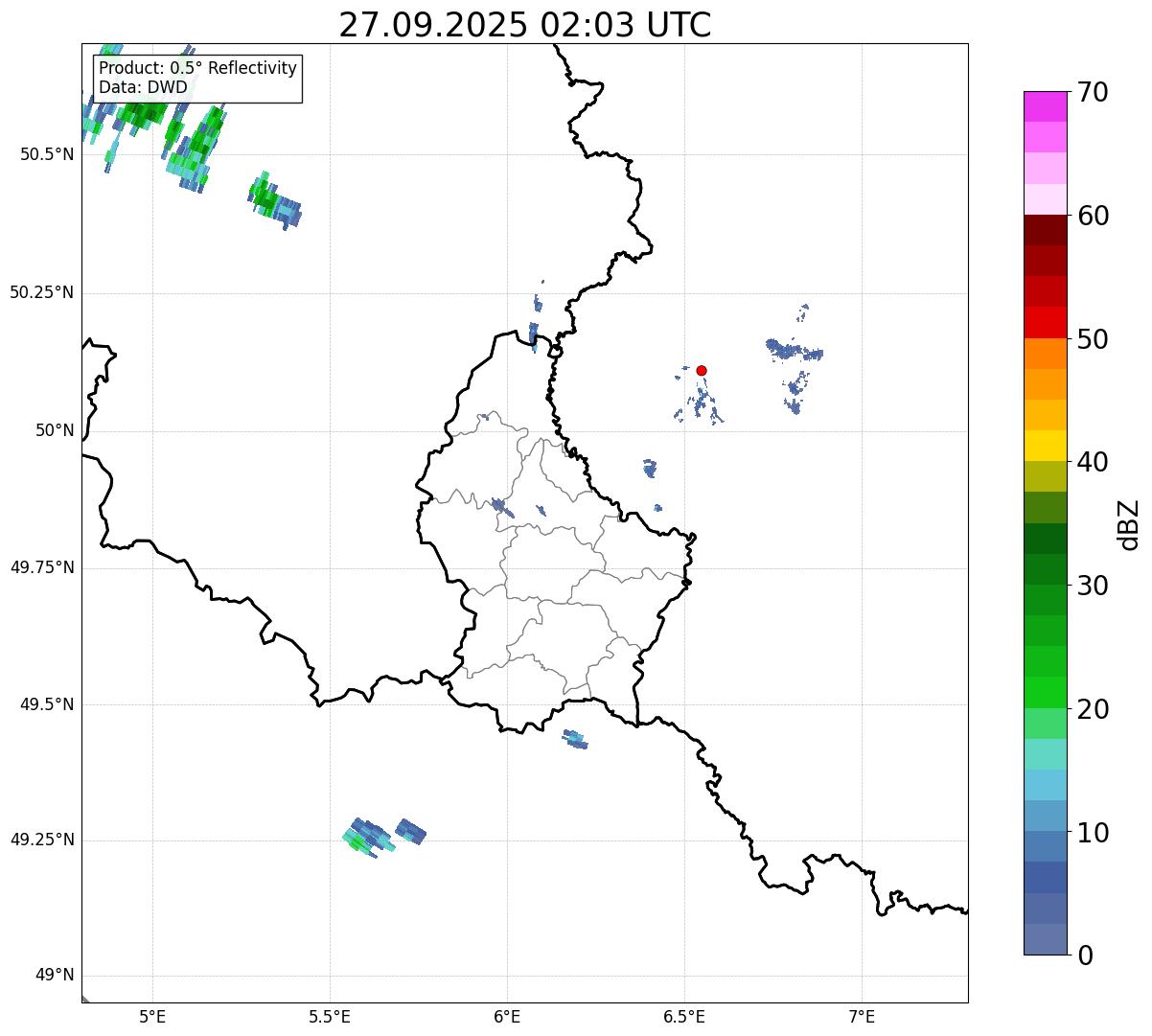Click the blue echo patch near 50.15°N 6.8°E

[794, 350]
